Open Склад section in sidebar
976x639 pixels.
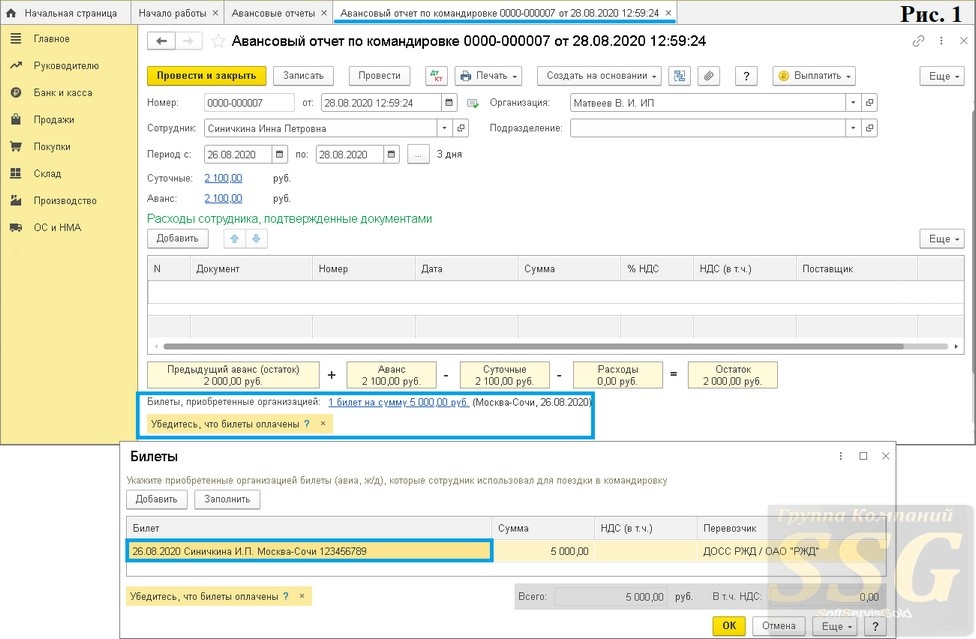coord(47,174)
